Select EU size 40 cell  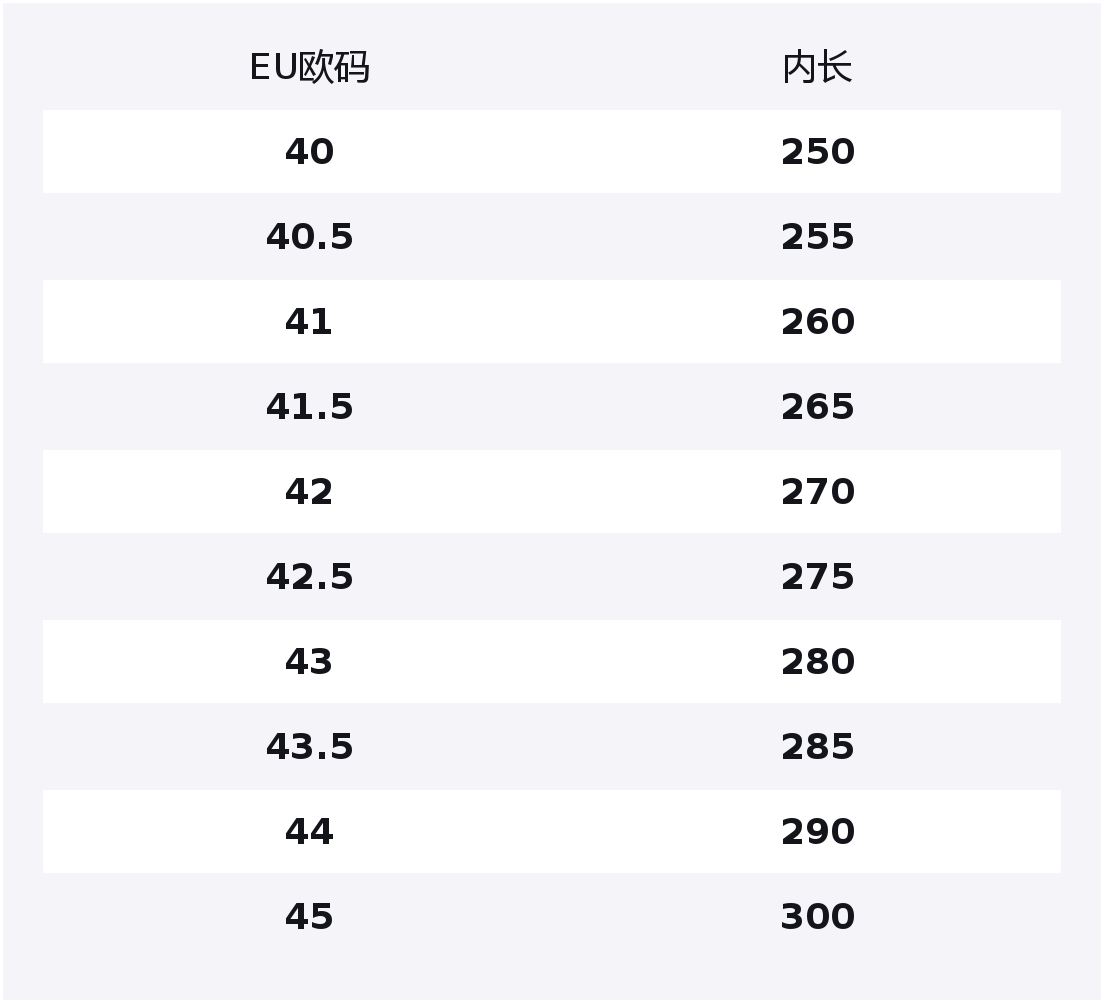point(309,151)
